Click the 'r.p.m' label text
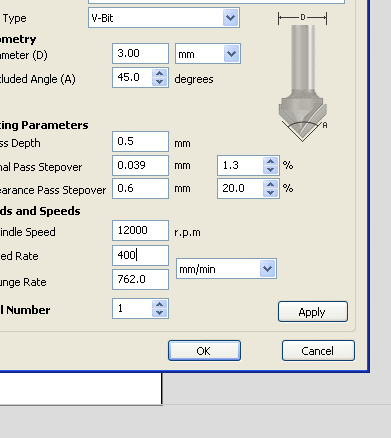The height and width of the screenshot is (438, 391). click(x=187, y=232)
